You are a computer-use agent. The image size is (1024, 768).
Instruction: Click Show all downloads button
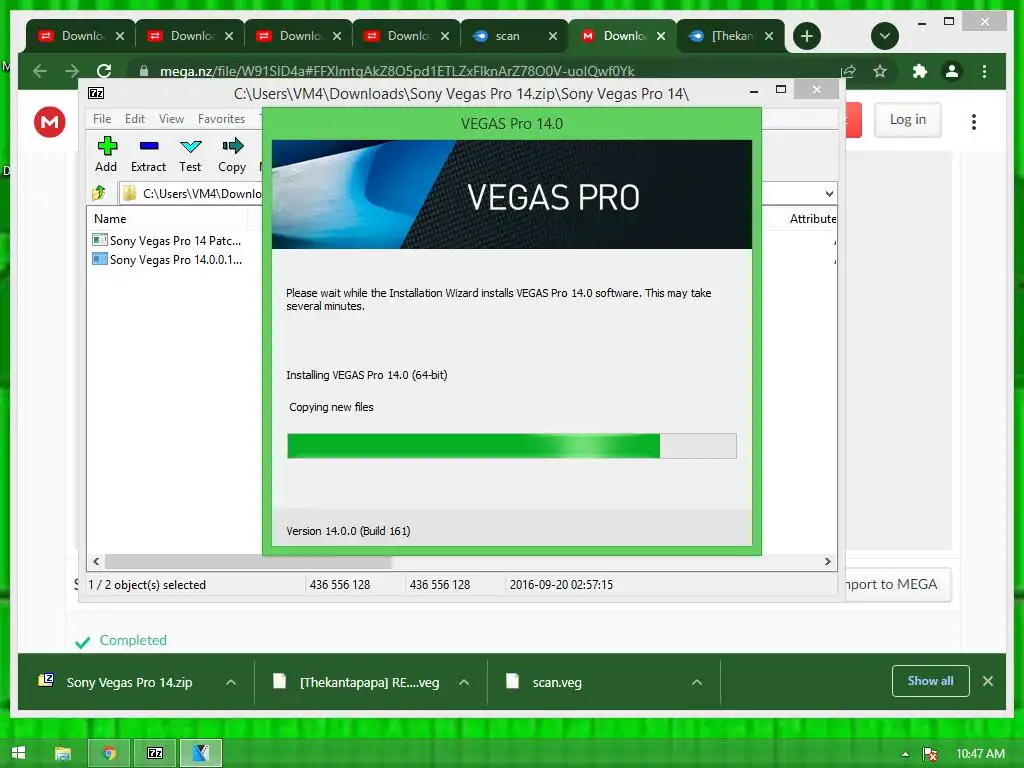click(930, 681)
